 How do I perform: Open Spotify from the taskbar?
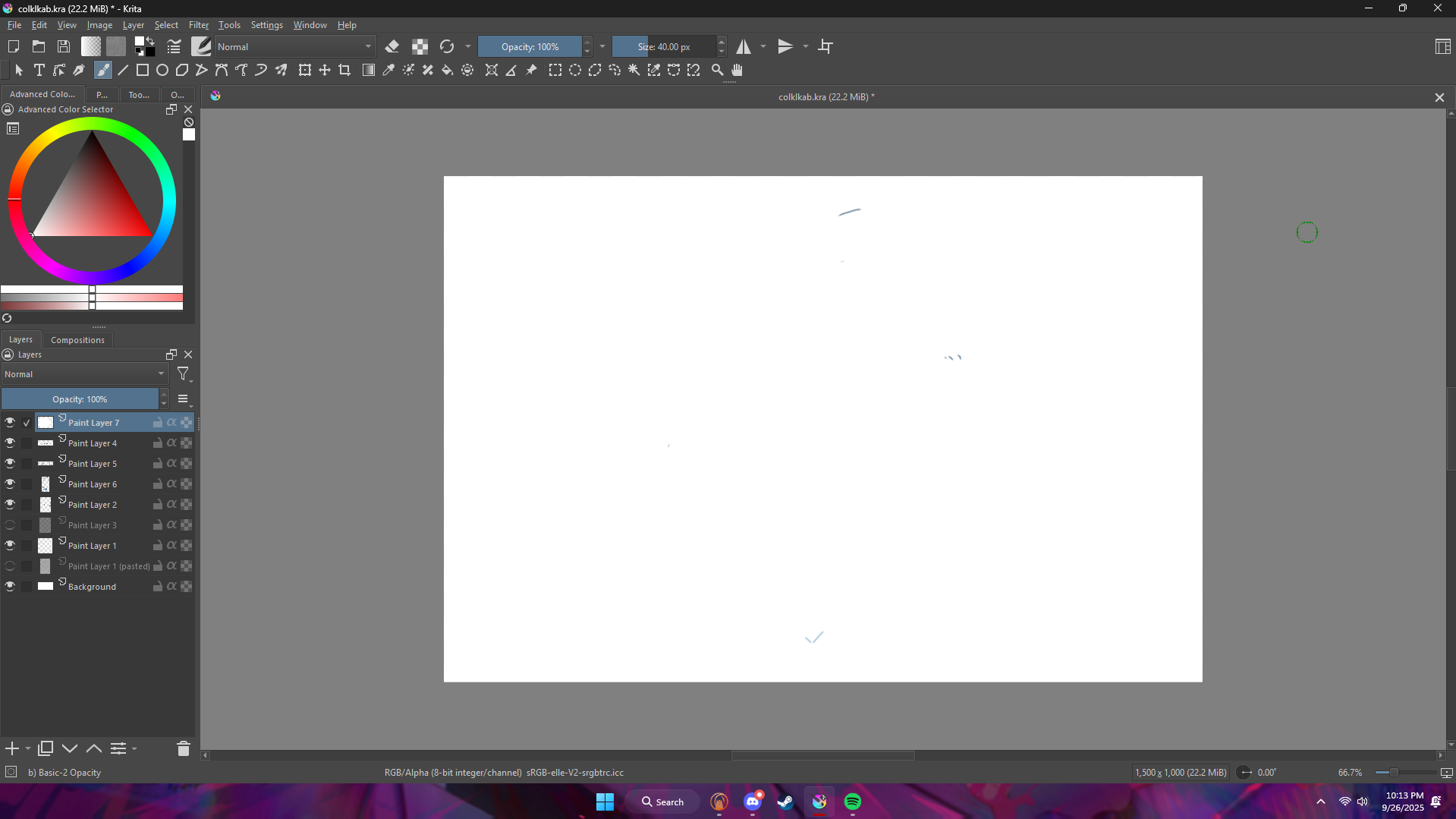tap(852, 802)
